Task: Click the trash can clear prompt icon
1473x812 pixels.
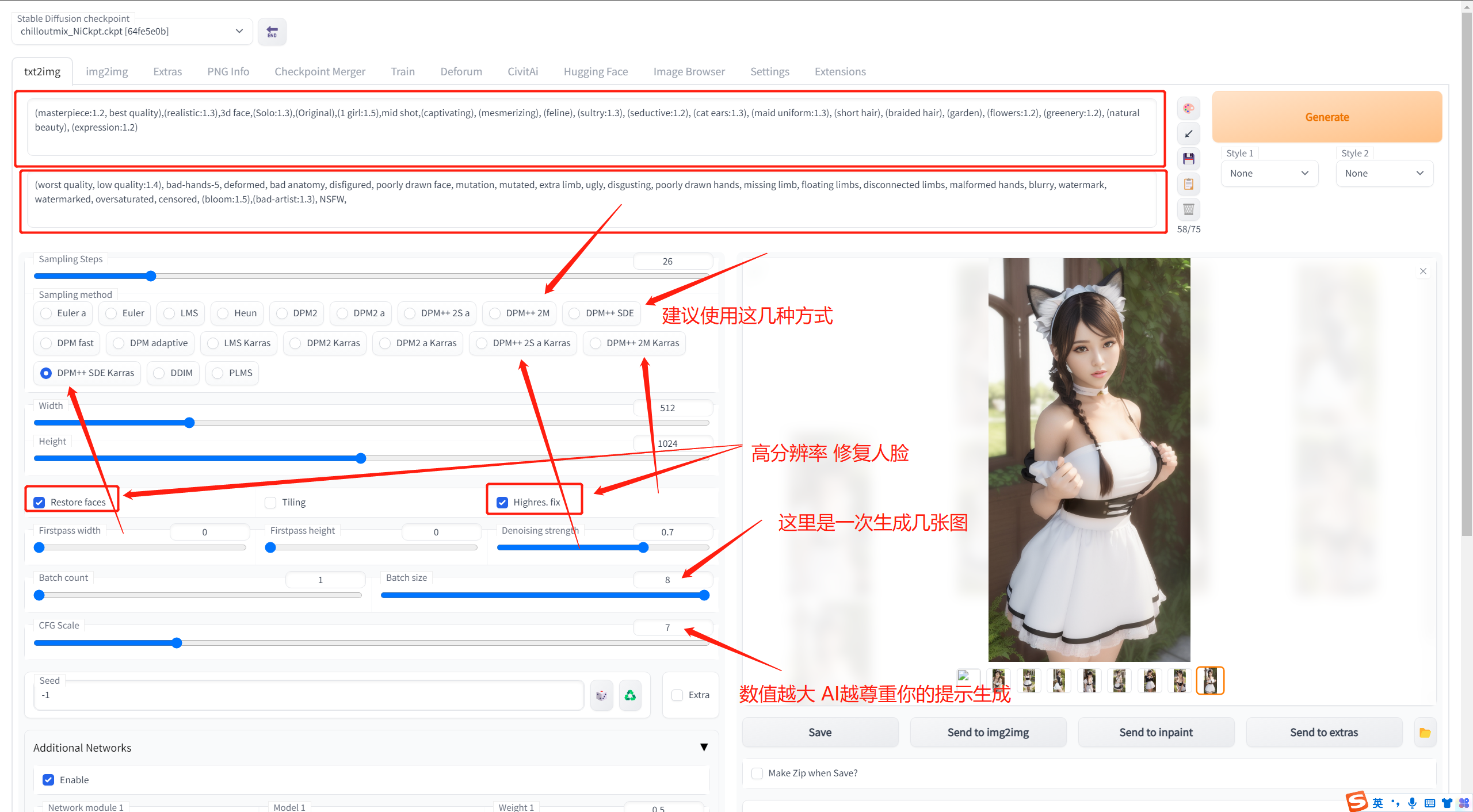Action: [1188, 209]
